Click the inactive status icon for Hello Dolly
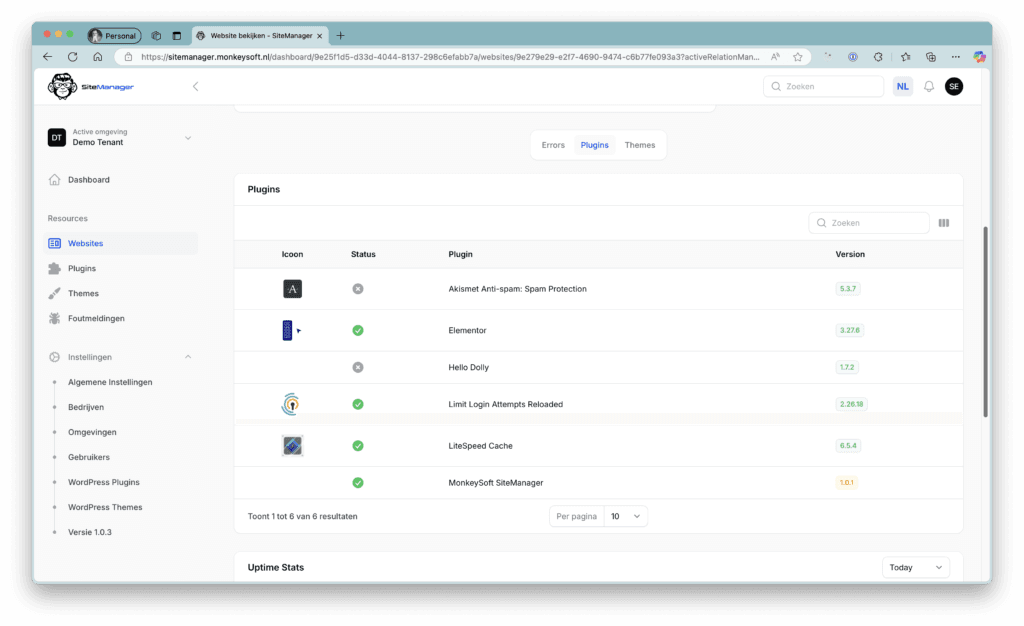The image size is (1024, 626). [x=358, y=367]
